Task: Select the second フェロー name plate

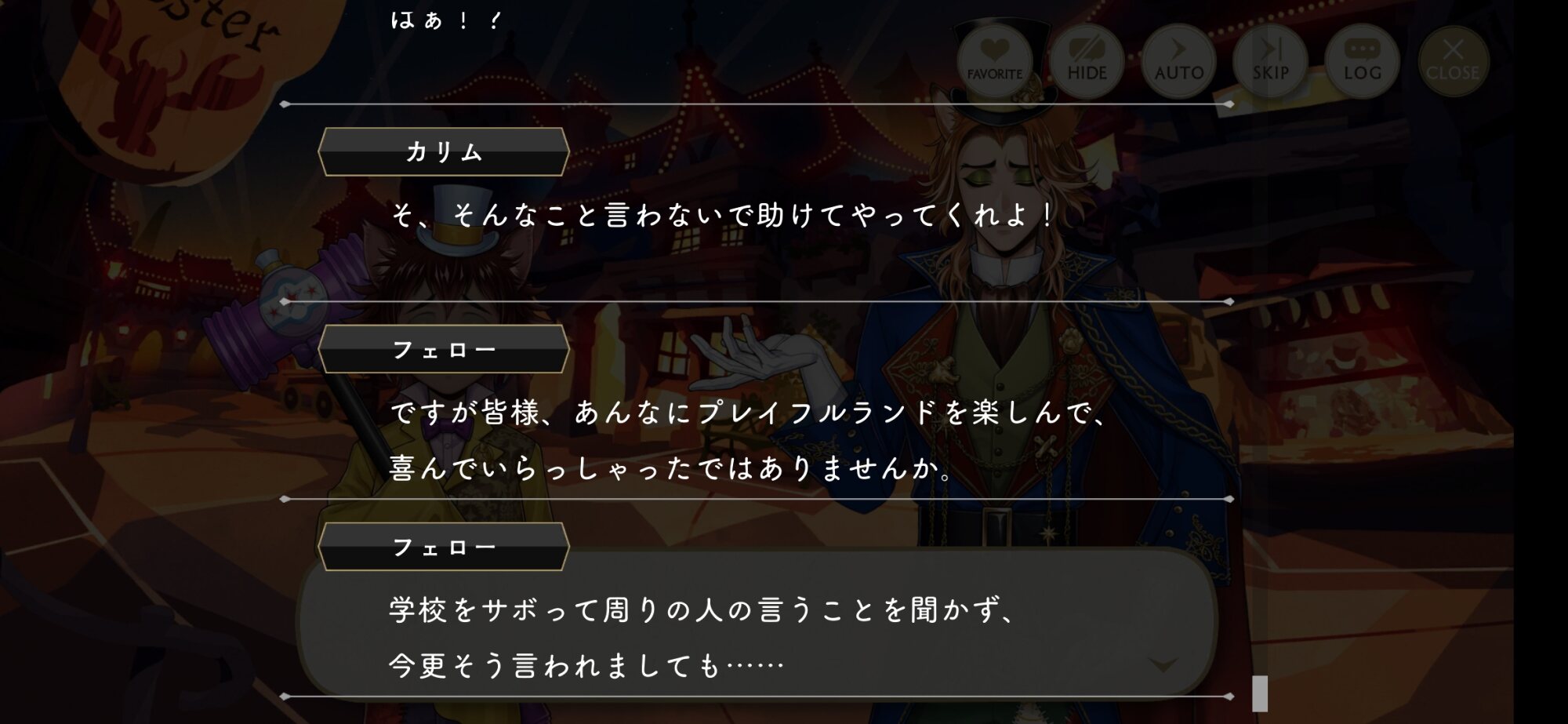Action: (444, 547)
